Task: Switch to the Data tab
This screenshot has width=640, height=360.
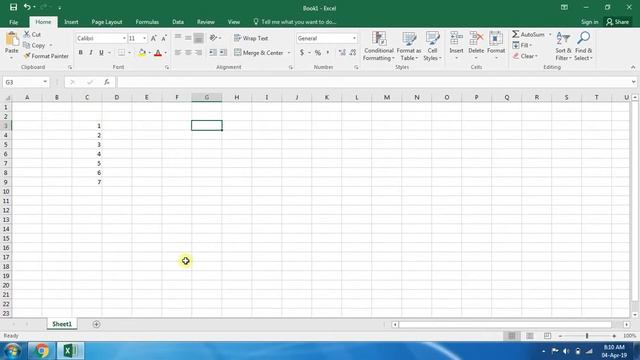Action: [178, 22]
